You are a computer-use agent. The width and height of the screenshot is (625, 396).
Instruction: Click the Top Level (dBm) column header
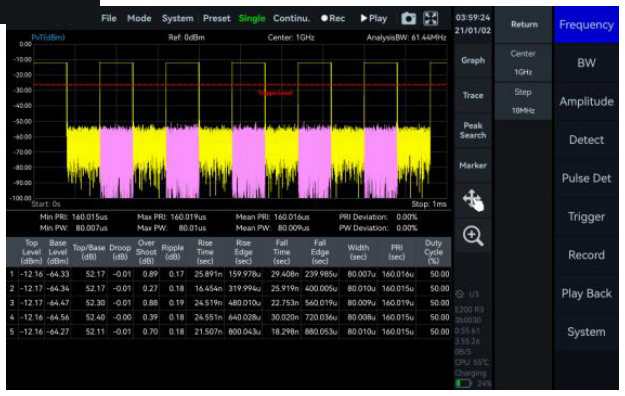[31, 252]
